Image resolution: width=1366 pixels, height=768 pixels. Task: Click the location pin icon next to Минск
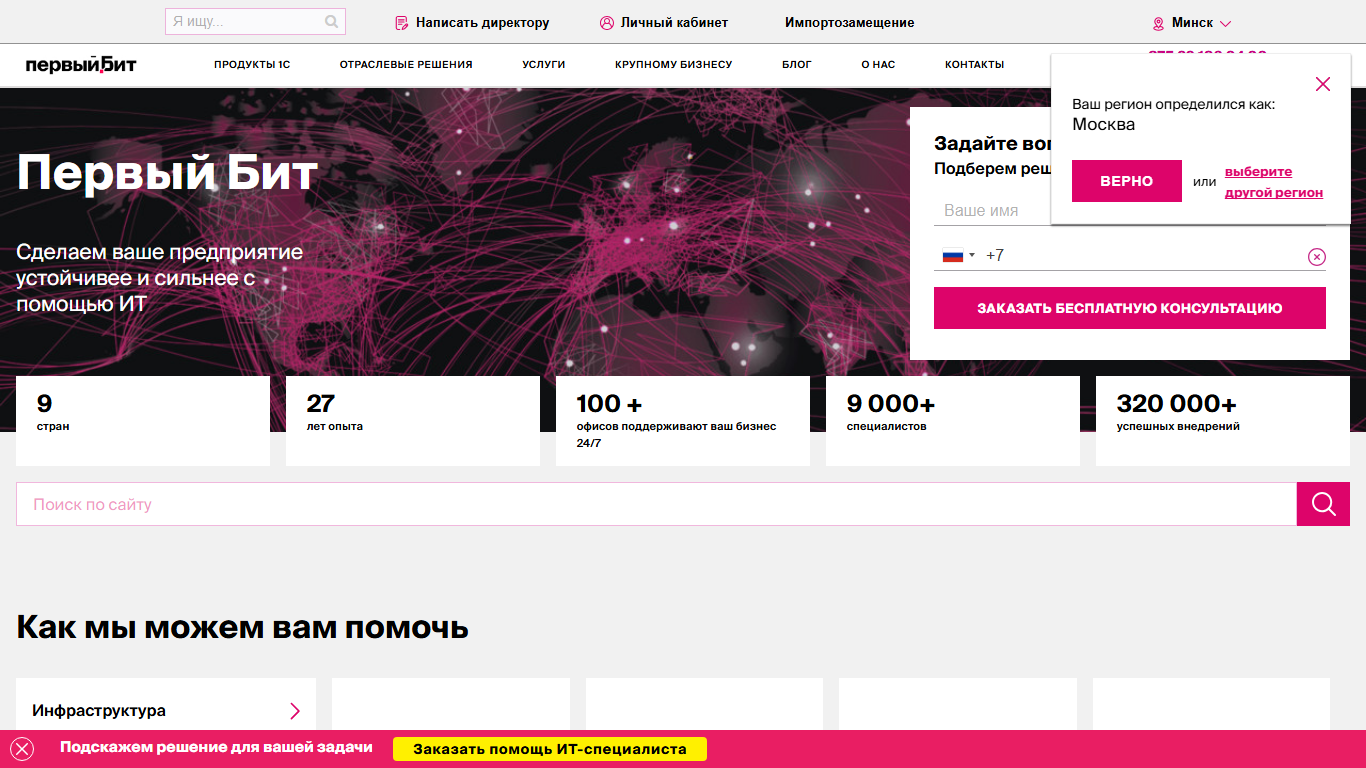pyautogui.click(x=1159, y=23)
